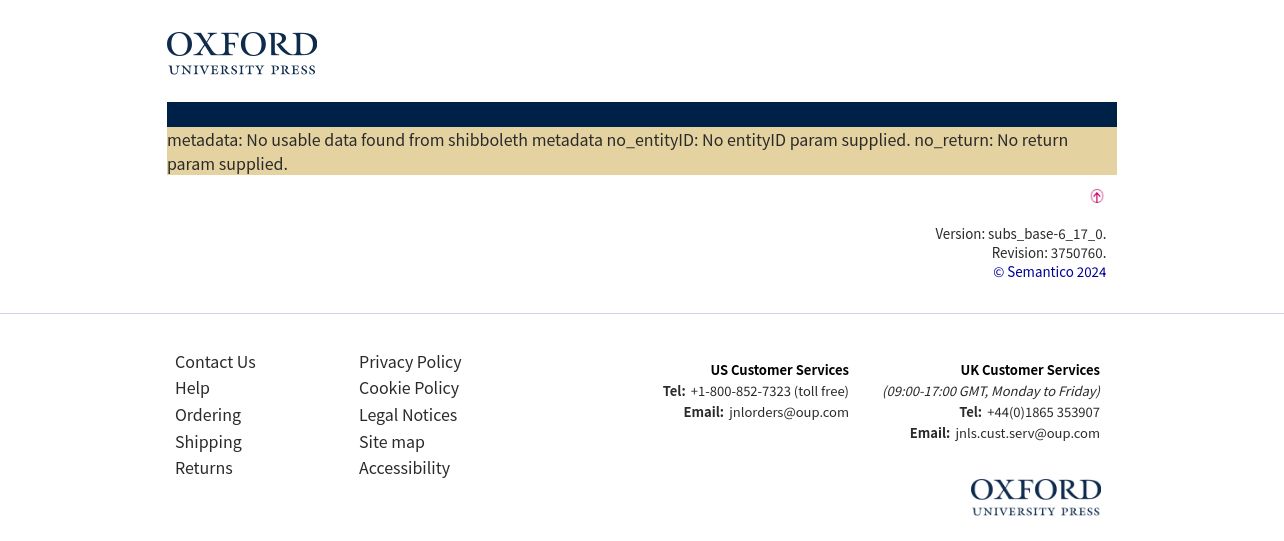Open the Semantico 2024 copyright link
Screen dimensions: 1284x541
[1049, 272]
